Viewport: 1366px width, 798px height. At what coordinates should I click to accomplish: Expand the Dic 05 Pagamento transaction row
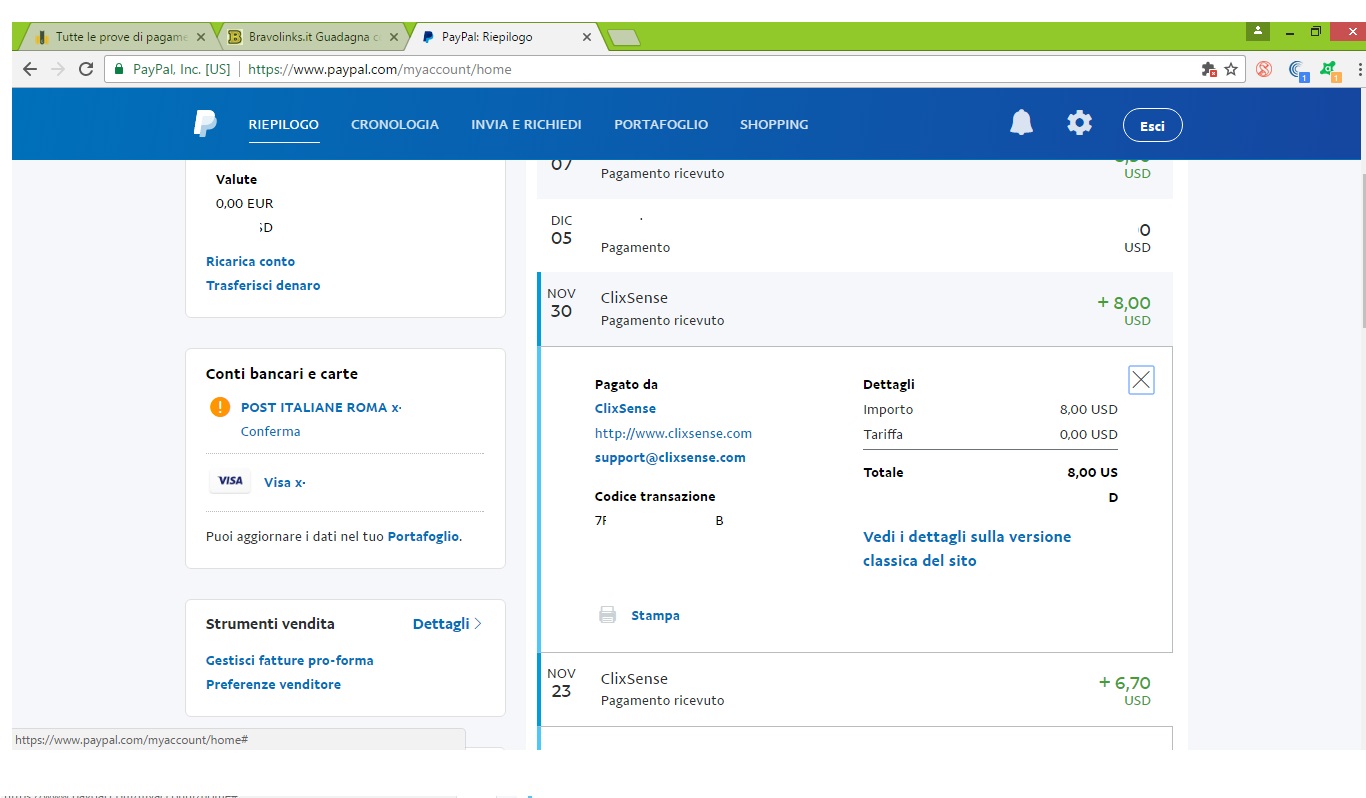(x=855, y=235)
